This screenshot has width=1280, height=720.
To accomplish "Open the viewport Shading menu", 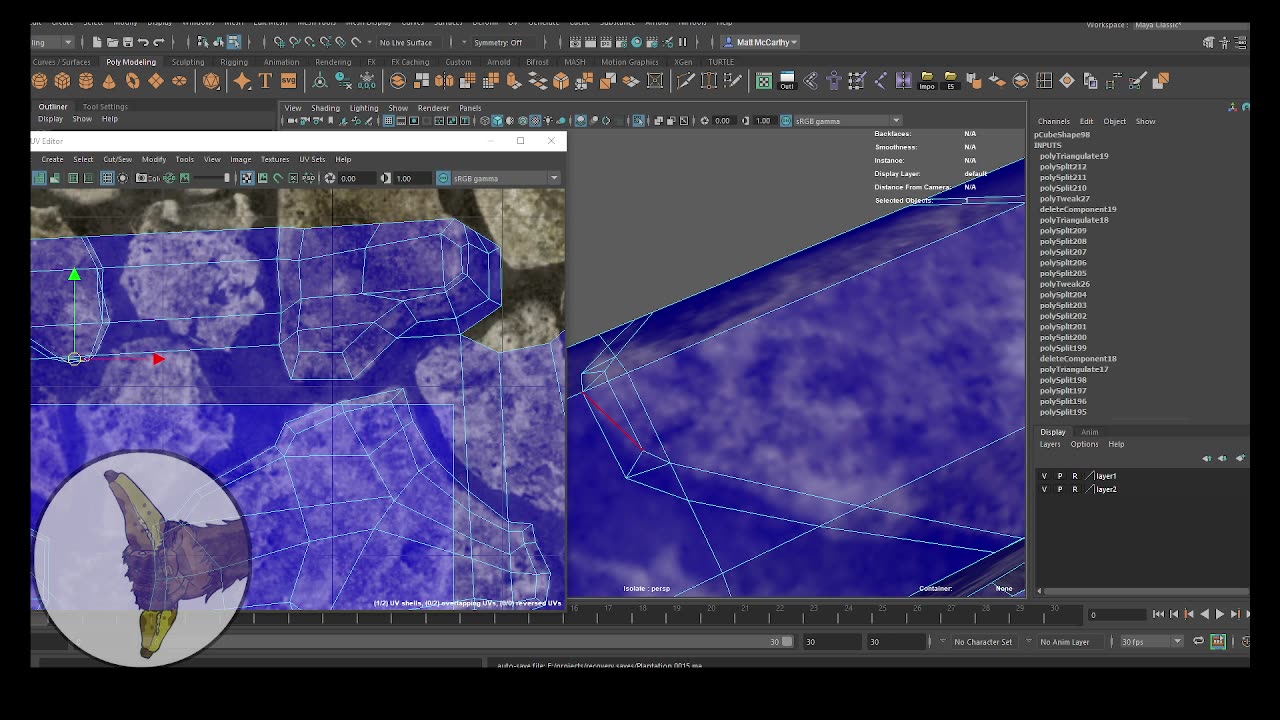I will pyautogui.click(x=325, y=108).
